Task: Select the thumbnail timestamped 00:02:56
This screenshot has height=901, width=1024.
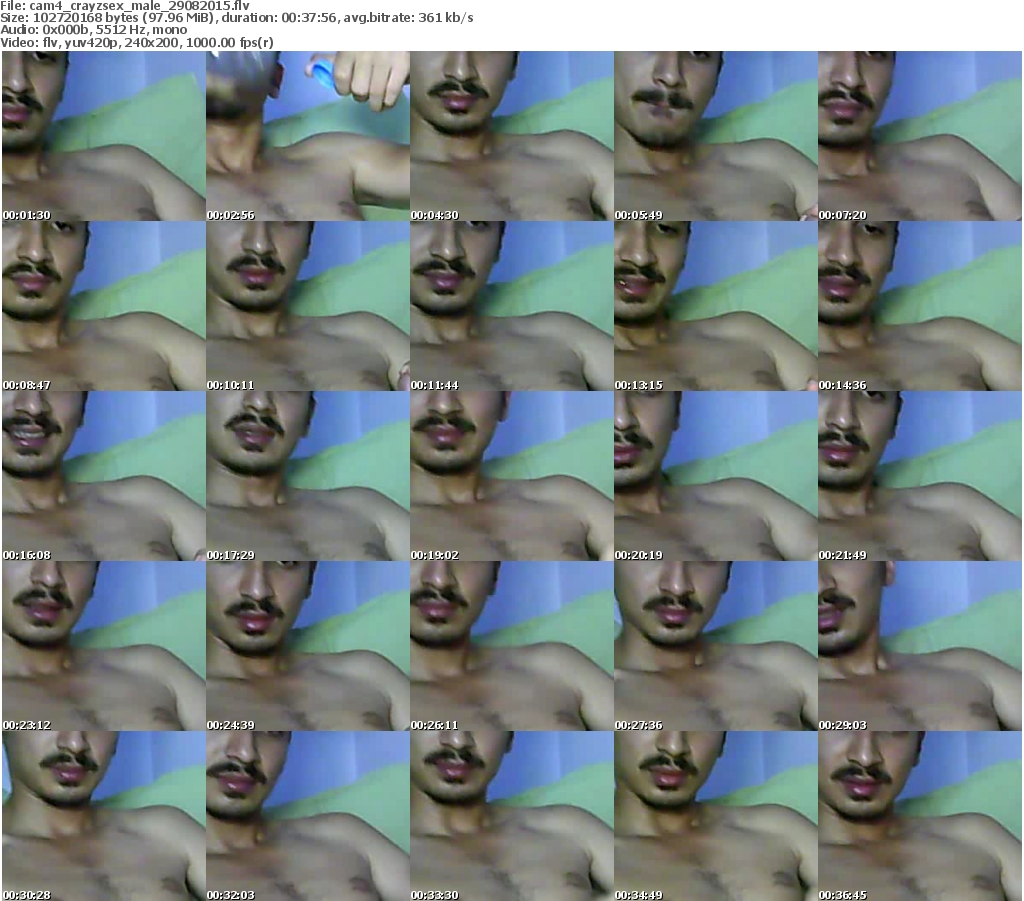Action: click(x=308, y=136)
